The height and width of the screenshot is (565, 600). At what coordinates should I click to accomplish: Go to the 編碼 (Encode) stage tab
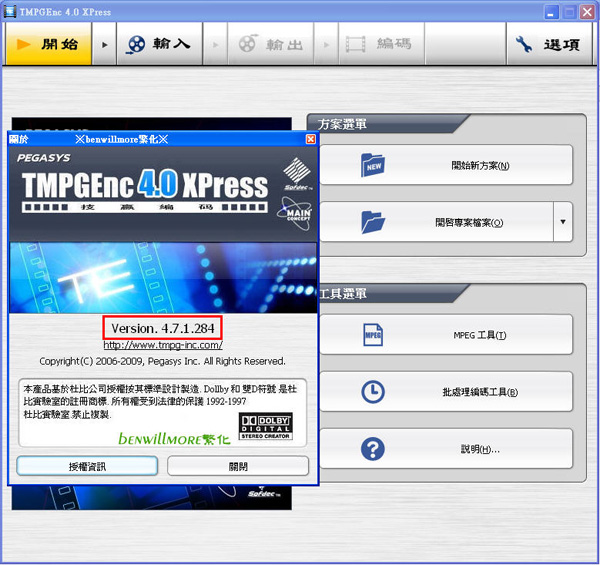click(382, 44)
